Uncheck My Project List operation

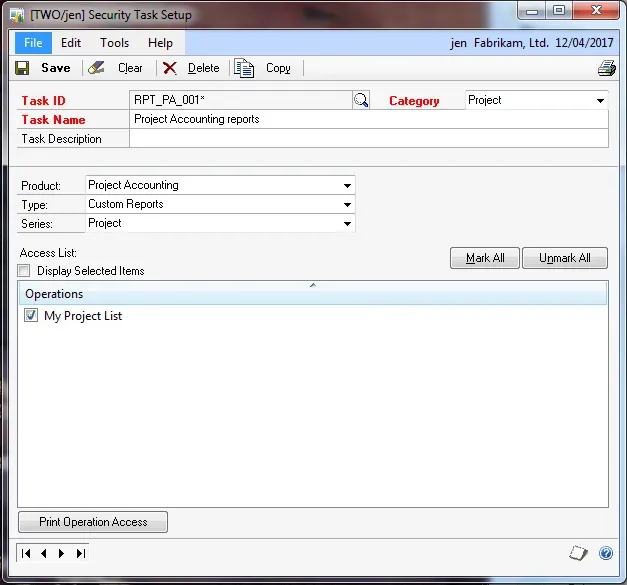click(31, 316)
